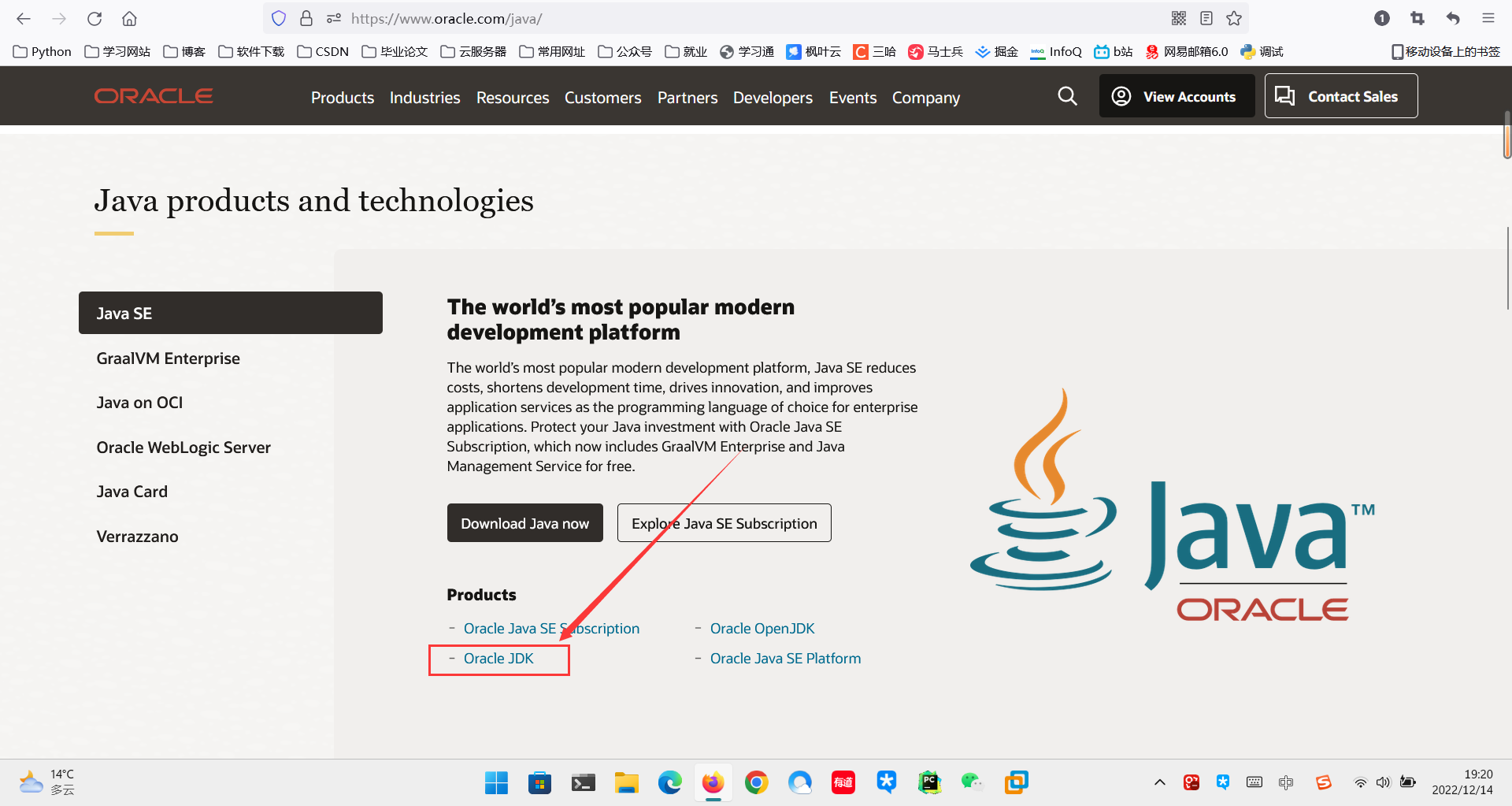Open the Windows Start menu

coord(496,782)
